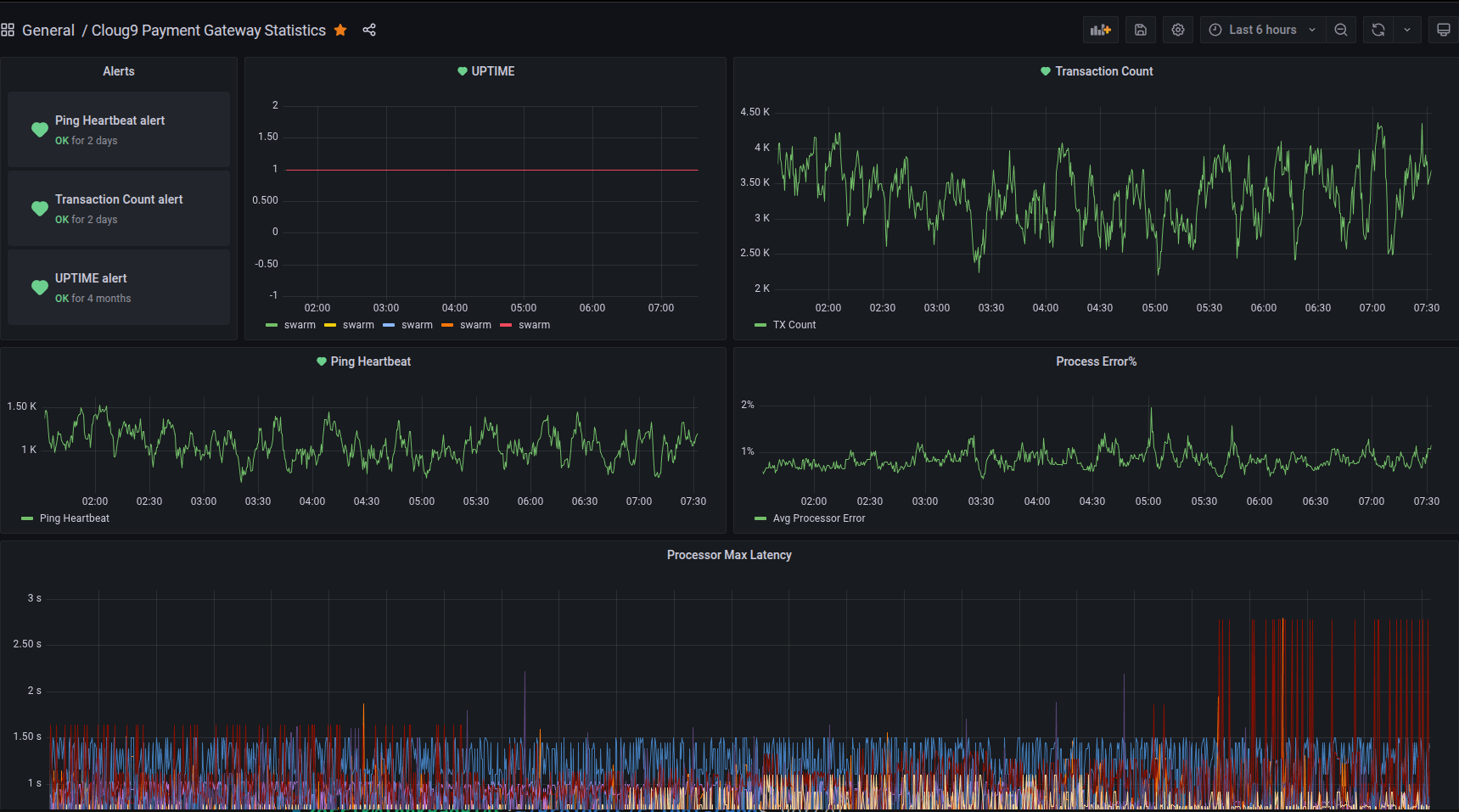Open dashboard settings via gear icon

tap(1177, 29)
